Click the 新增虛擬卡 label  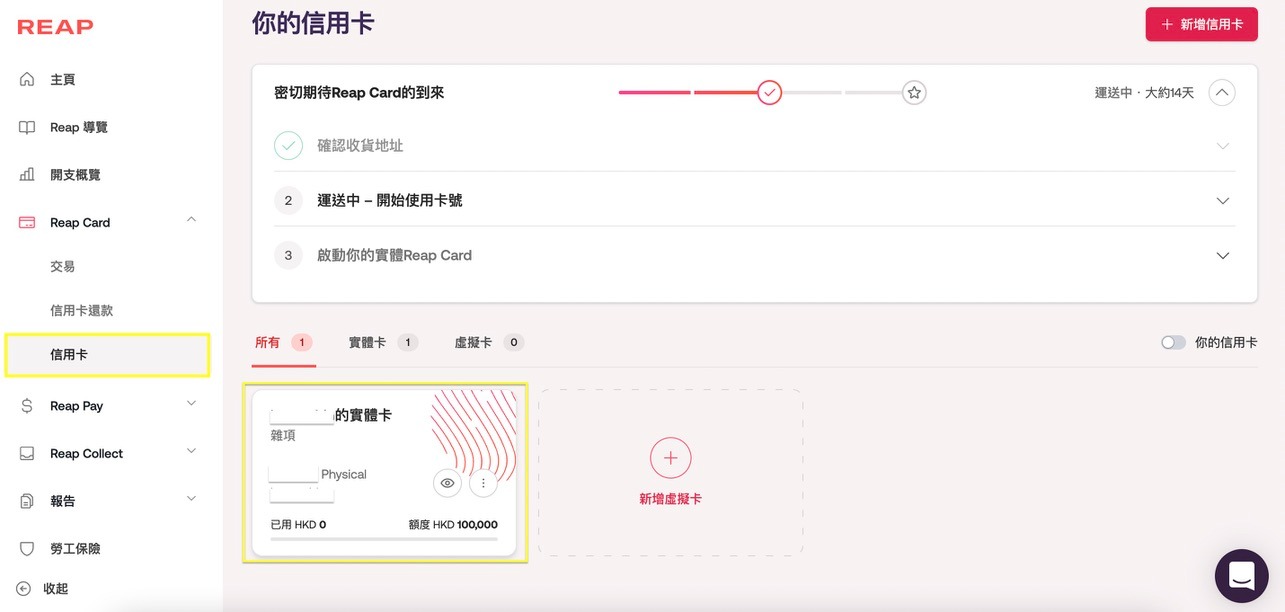[670, 498]
